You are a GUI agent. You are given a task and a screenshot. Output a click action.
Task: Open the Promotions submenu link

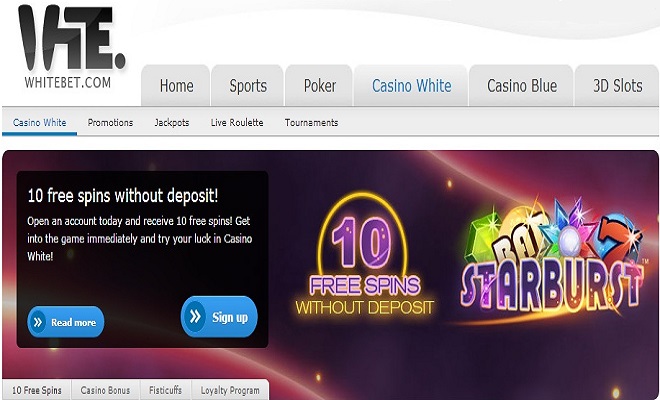(110, 123)
